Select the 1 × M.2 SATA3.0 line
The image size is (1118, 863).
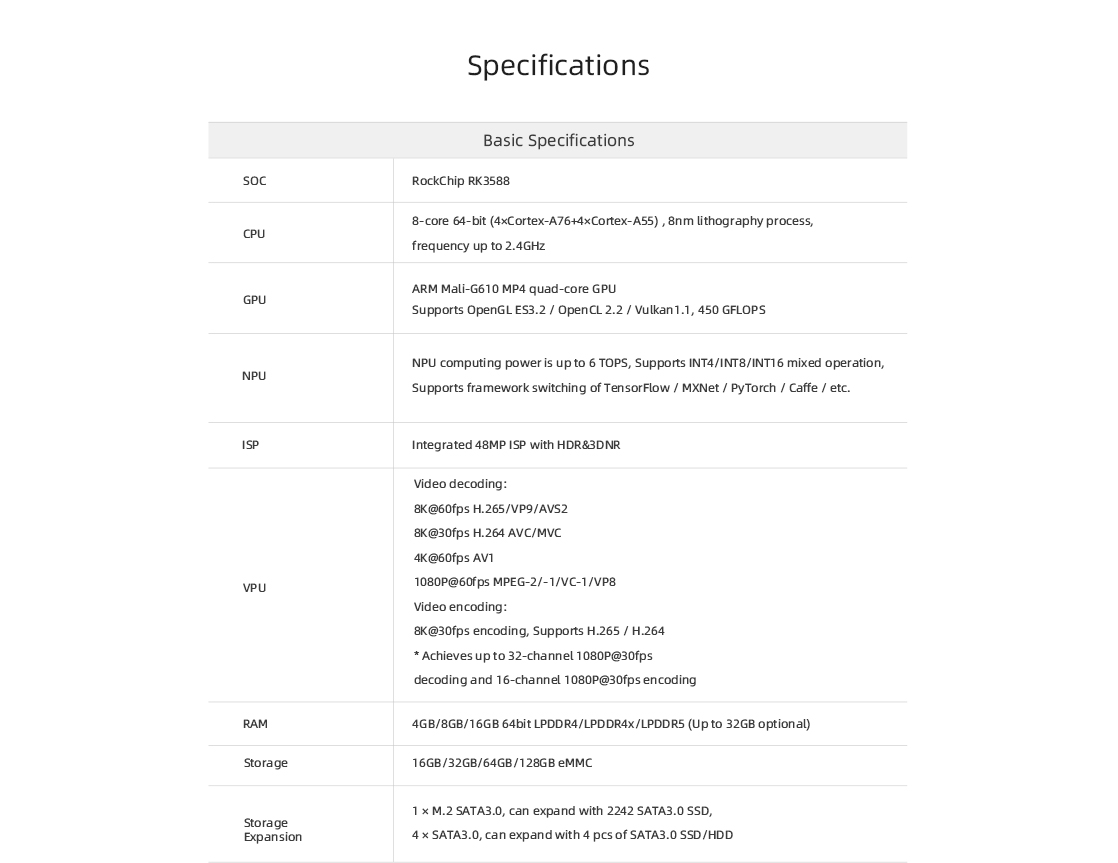click(562, 811)
